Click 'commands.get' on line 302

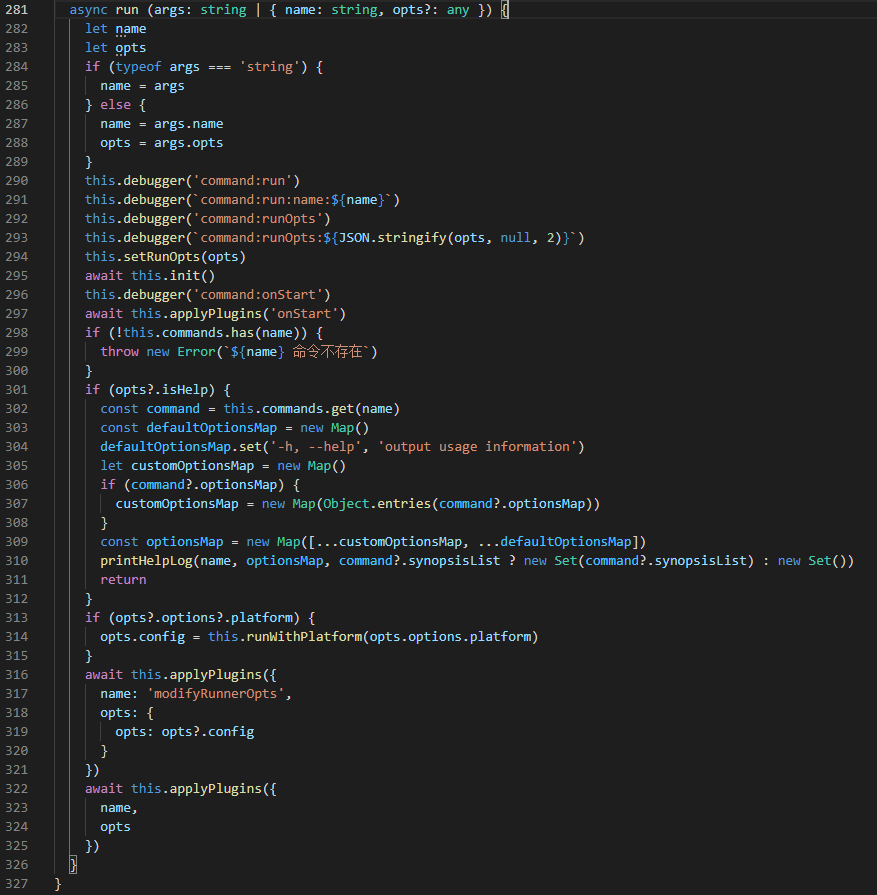(x=308, y=409)
